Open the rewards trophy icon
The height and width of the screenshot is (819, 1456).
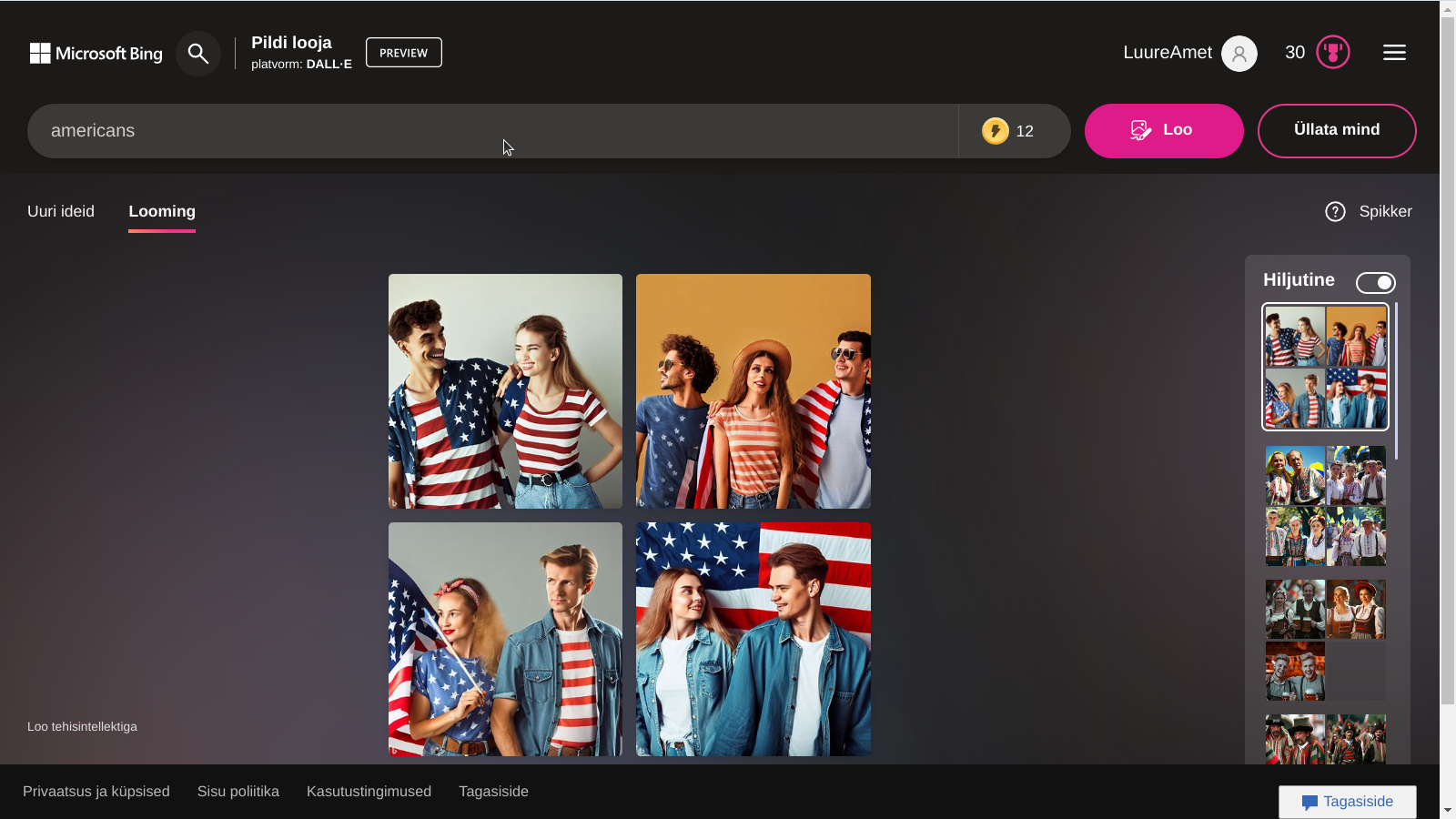click(1333, 53)
